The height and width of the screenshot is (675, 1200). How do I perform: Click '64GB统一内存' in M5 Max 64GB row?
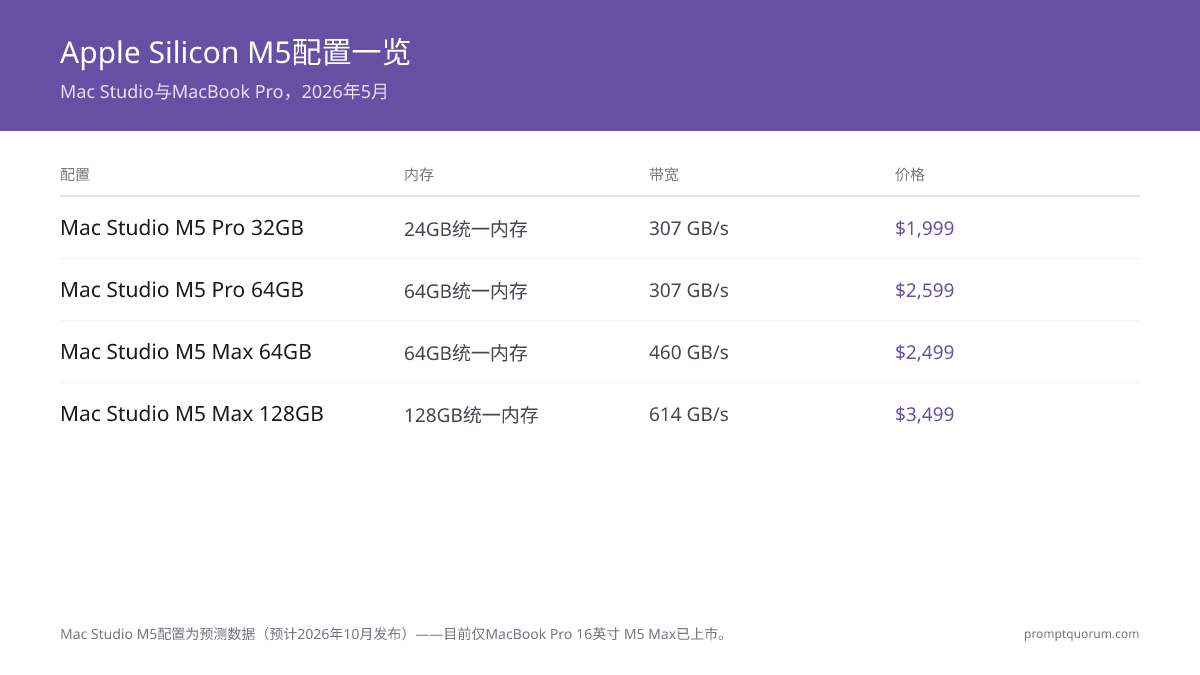pos(466,353)
